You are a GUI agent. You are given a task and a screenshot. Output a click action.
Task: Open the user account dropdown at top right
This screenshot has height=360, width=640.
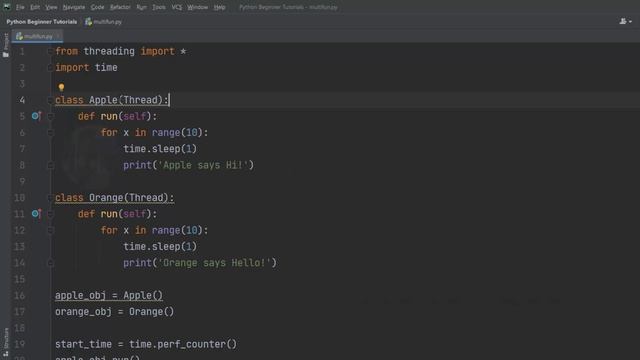(625, 21)
